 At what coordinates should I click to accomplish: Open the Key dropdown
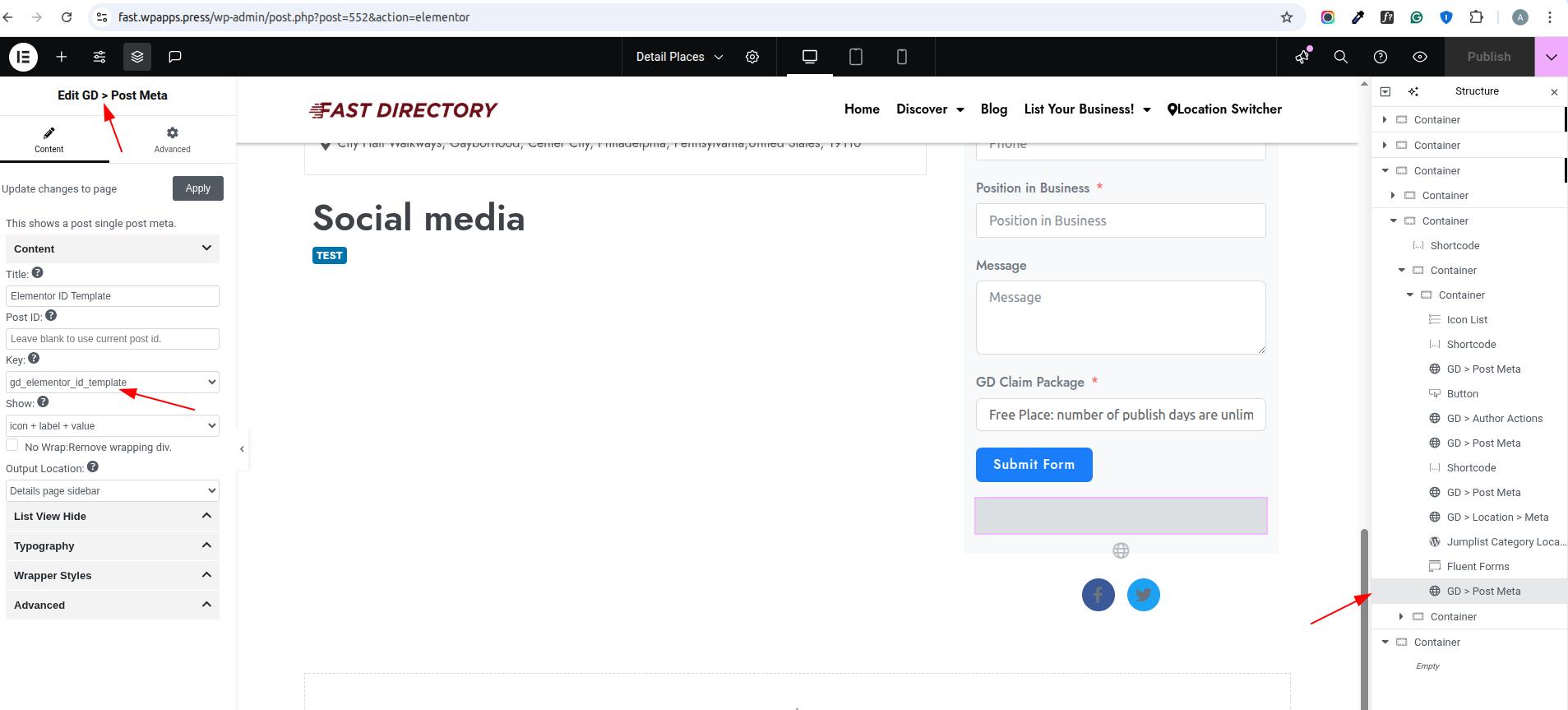click(x=113, y=382)
